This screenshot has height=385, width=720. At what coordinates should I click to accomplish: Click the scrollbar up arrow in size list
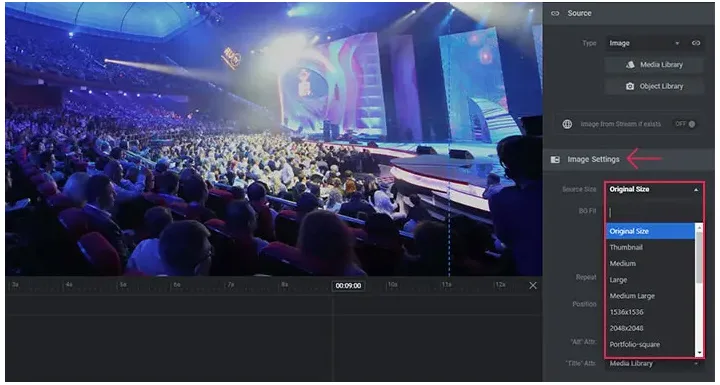(699, 227)
